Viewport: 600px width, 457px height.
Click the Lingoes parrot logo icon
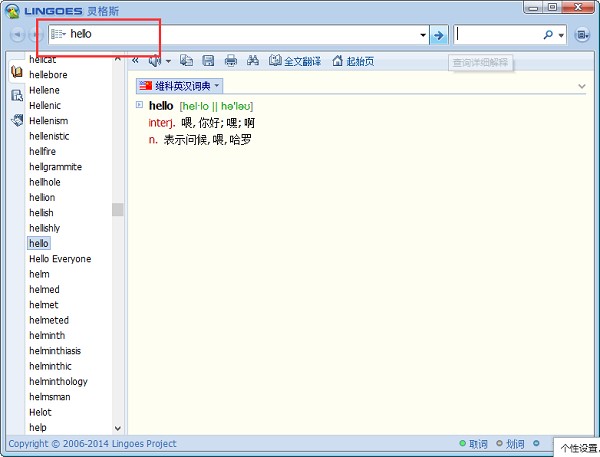pos(12,11)
